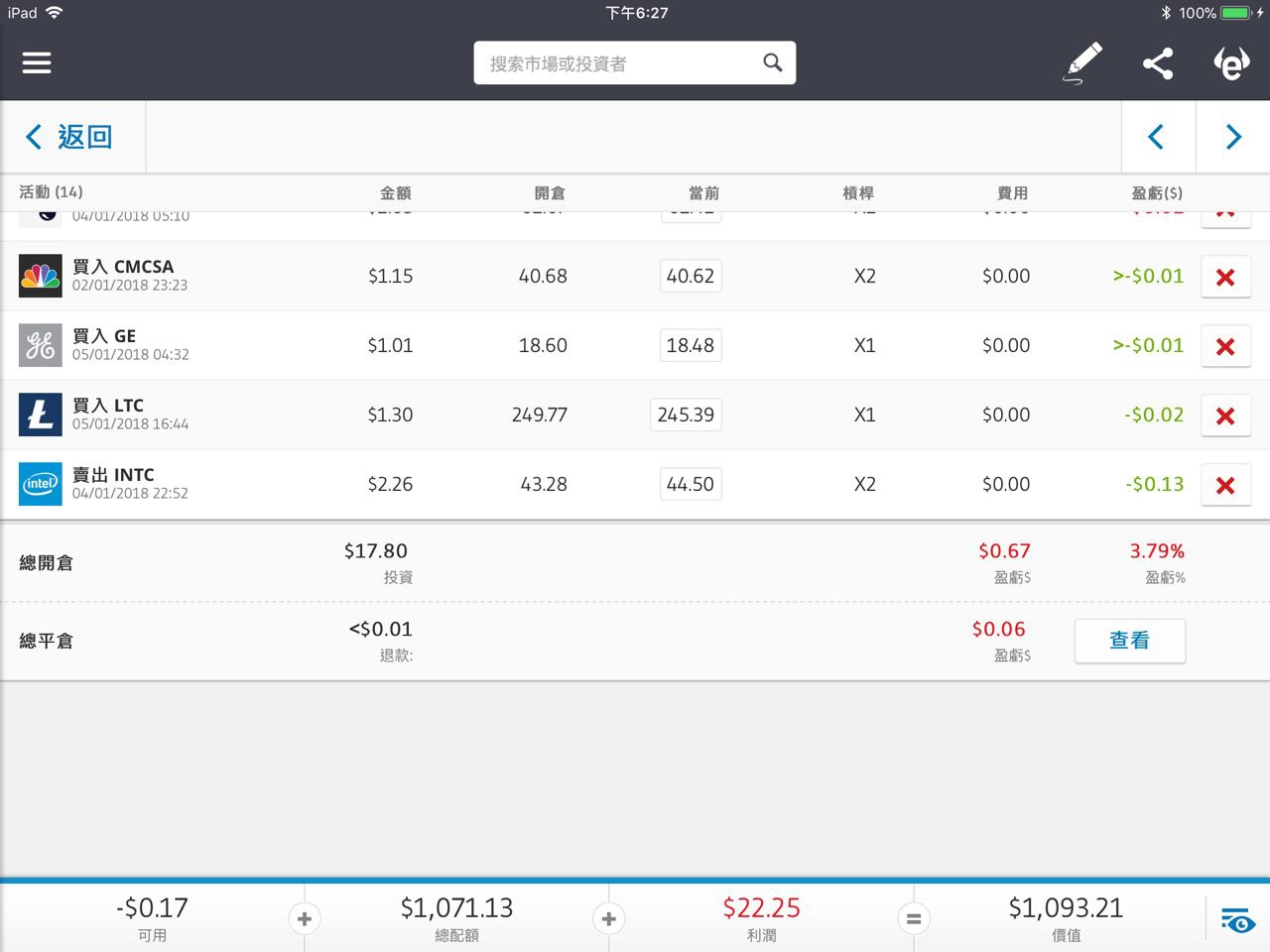1270x952 pixels.
Task: Tap the share icon
Action: pos(1158,63)
